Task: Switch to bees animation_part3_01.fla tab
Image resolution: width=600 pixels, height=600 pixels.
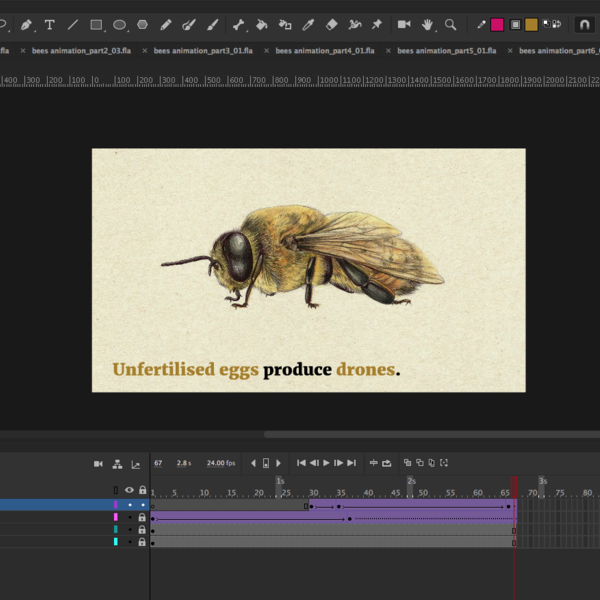Action: click(x=203, y=51)
